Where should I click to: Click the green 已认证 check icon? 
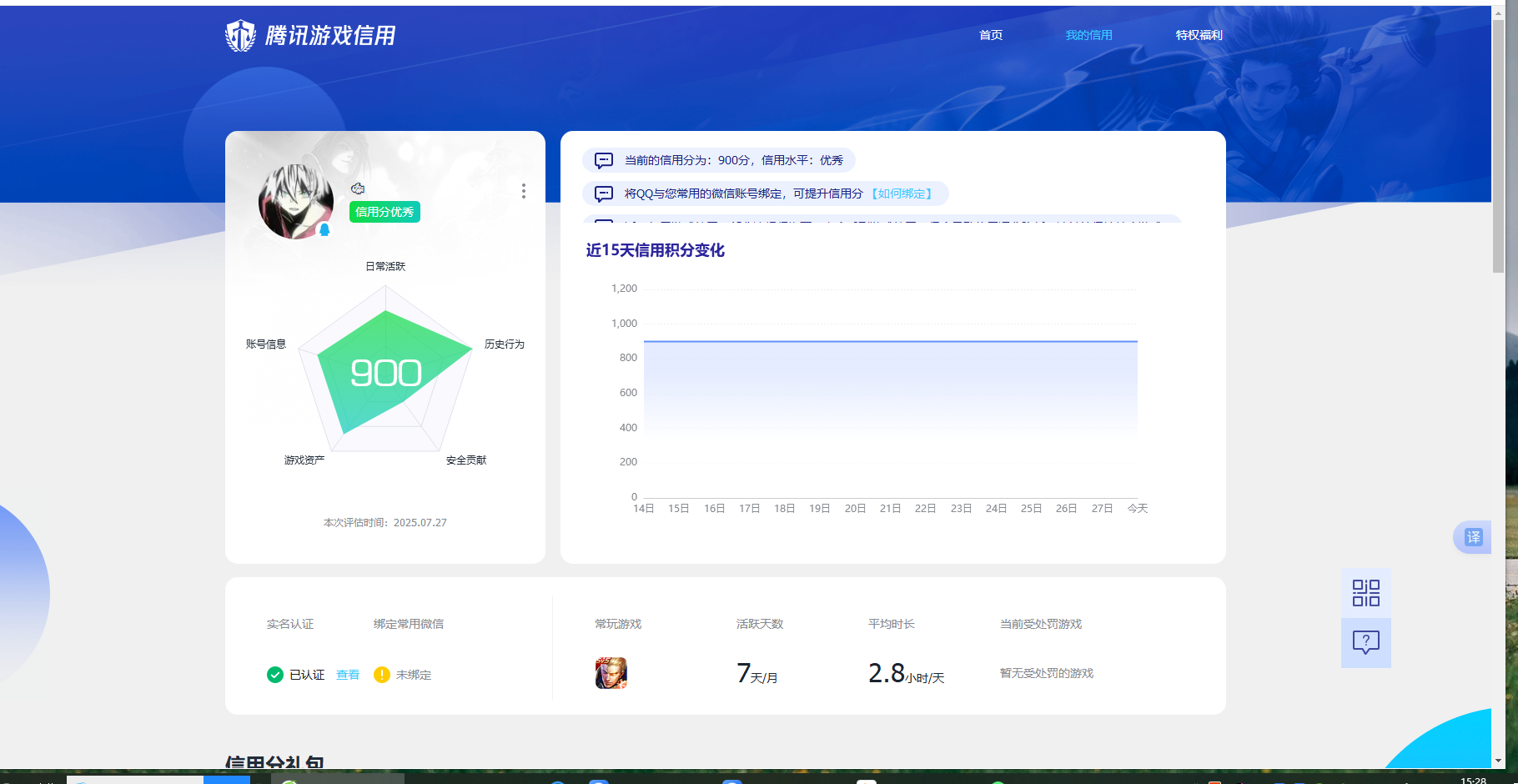(x=275, y=675)
